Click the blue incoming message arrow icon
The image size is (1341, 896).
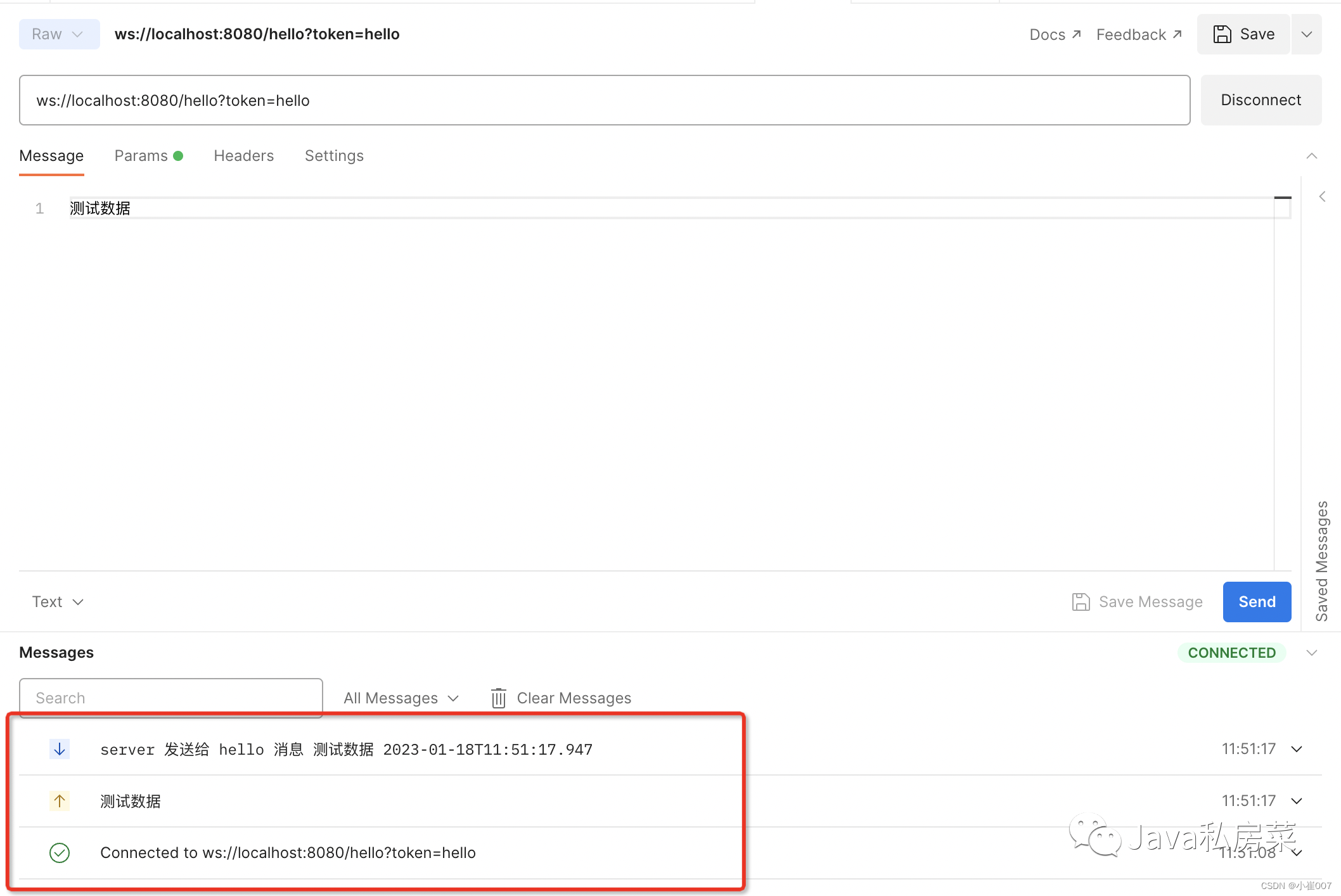(x=60, y=749)
